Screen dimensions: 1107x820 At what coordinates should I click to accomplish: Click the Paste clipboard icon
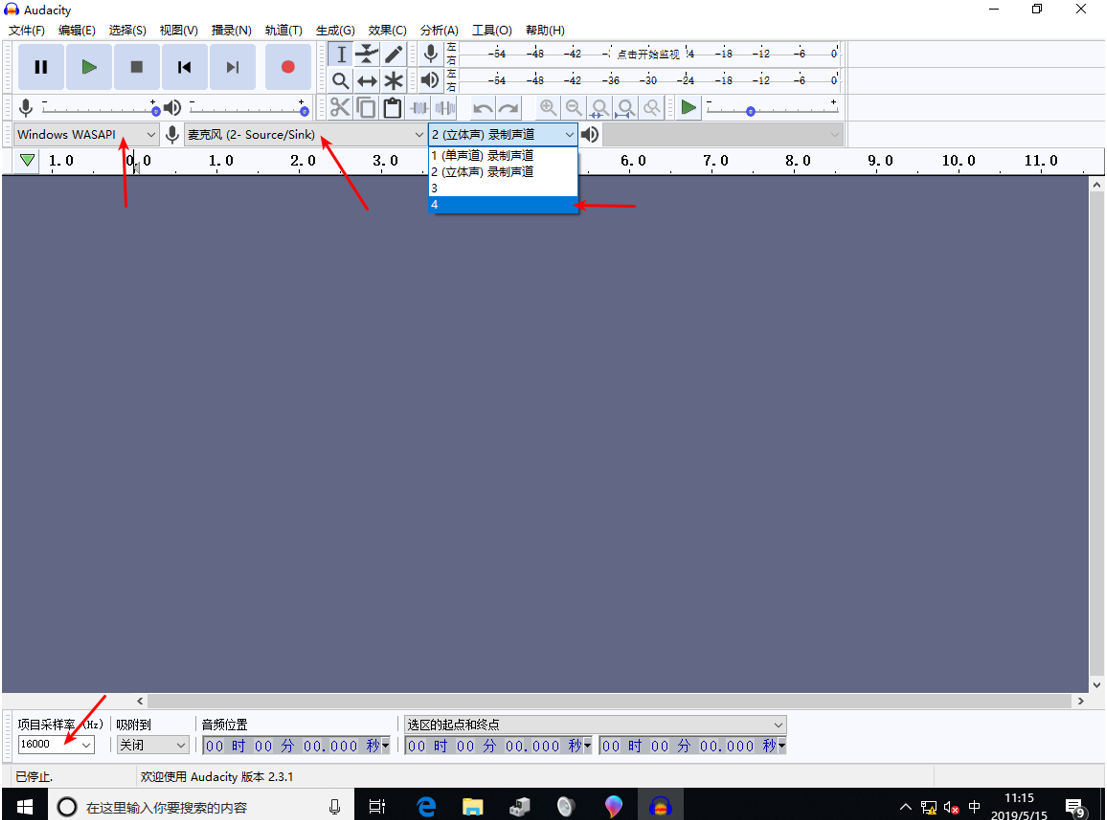pos(393,108)
